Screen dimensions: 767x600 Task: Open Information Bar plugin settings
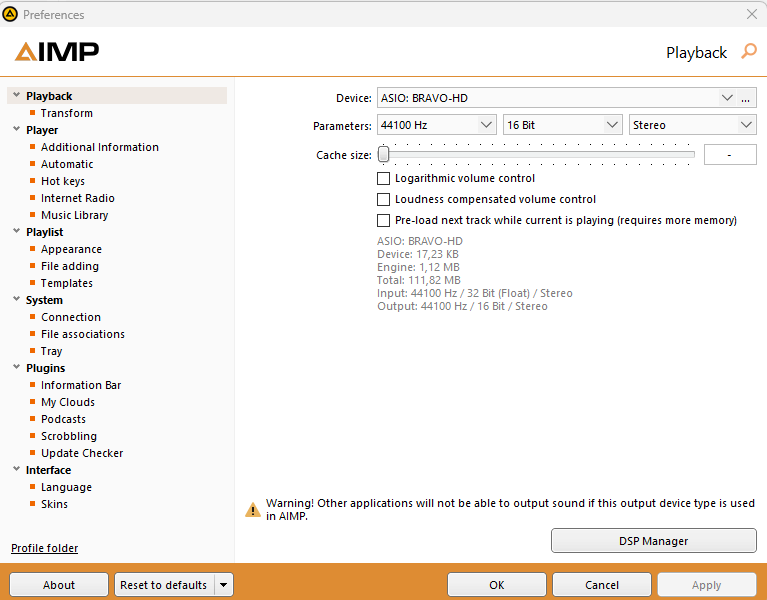click(x=81, y=385)
